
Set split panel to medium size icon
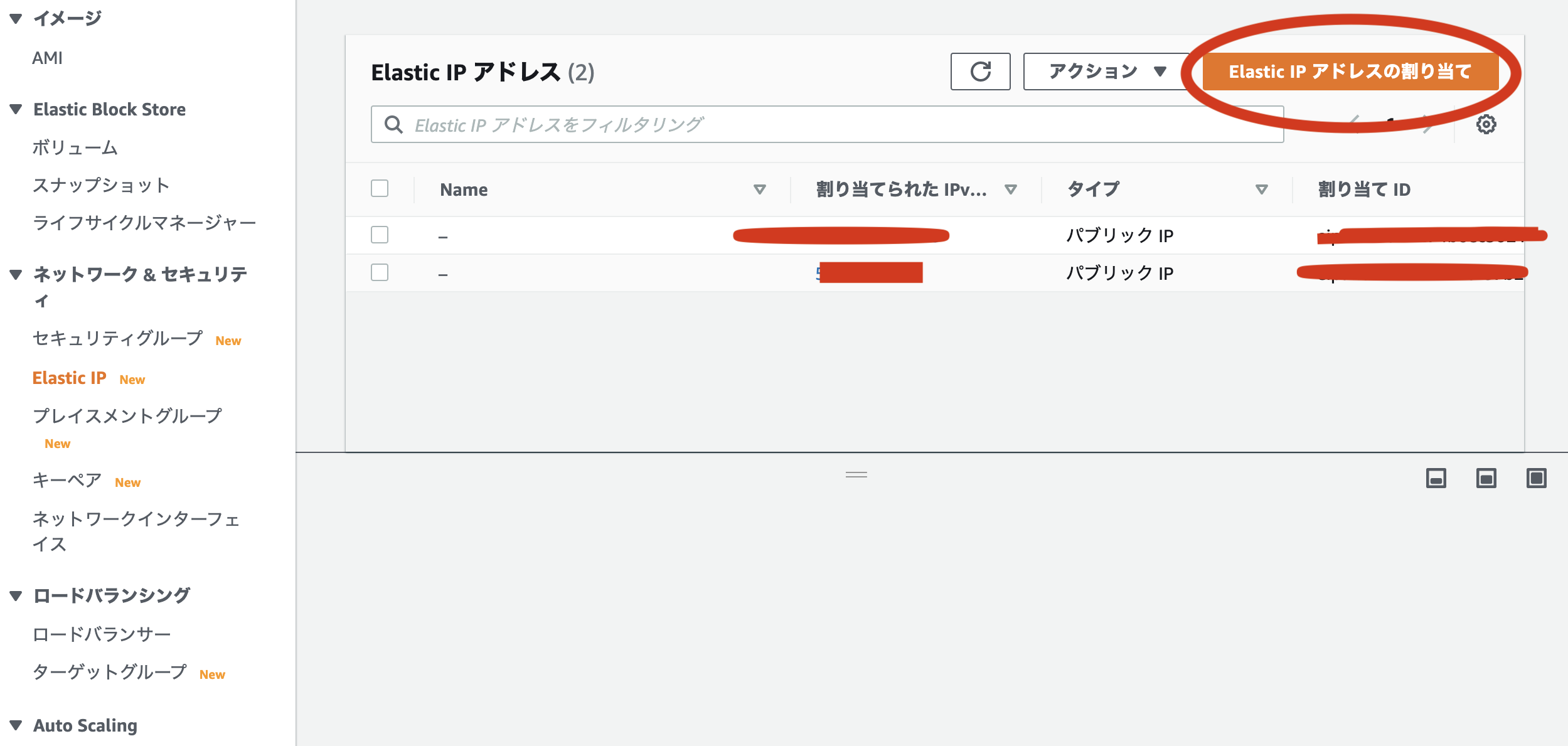pos(1486,478)
